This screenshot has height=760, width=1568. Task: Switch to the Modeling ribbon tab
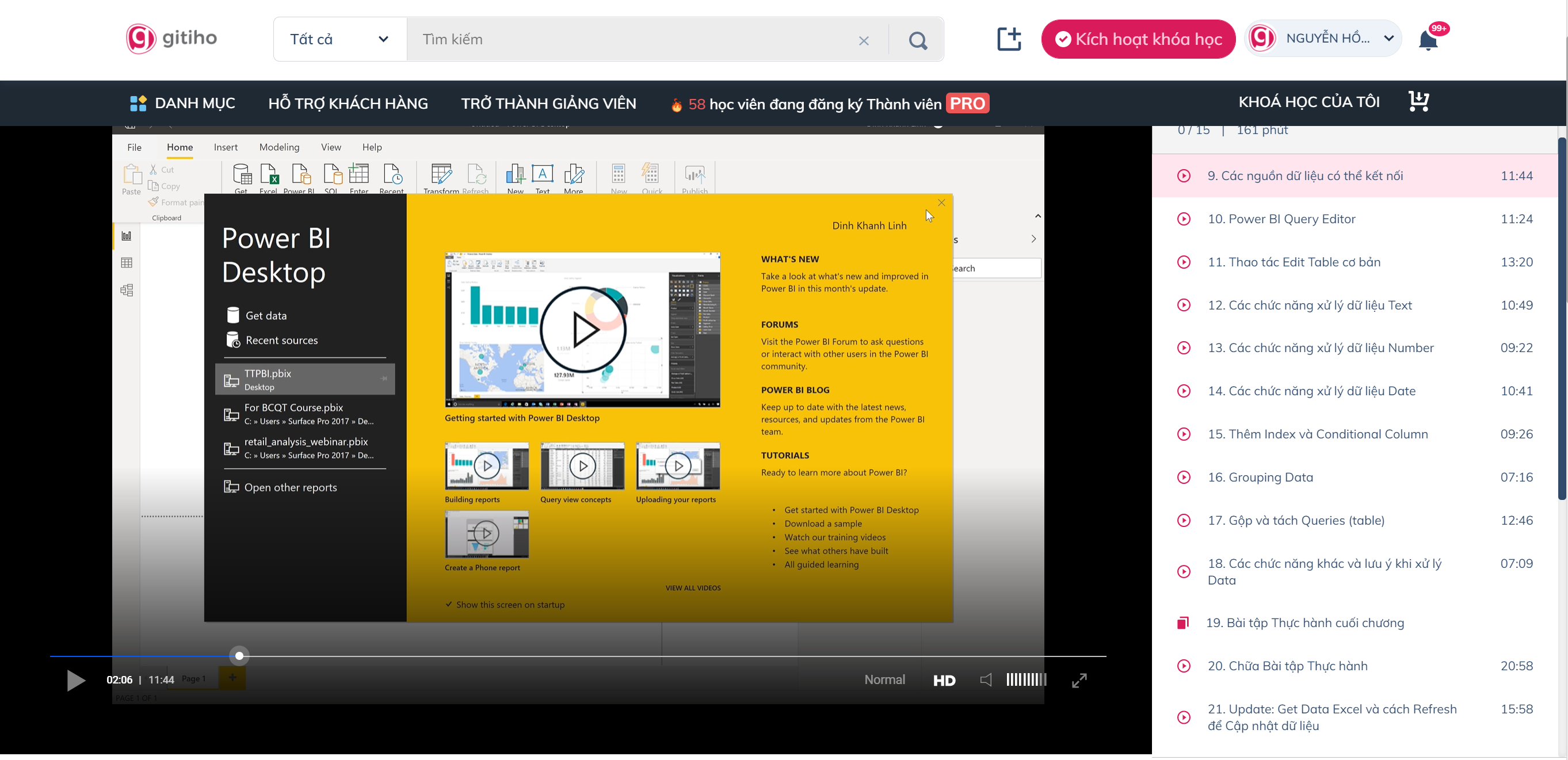[280, 147]
